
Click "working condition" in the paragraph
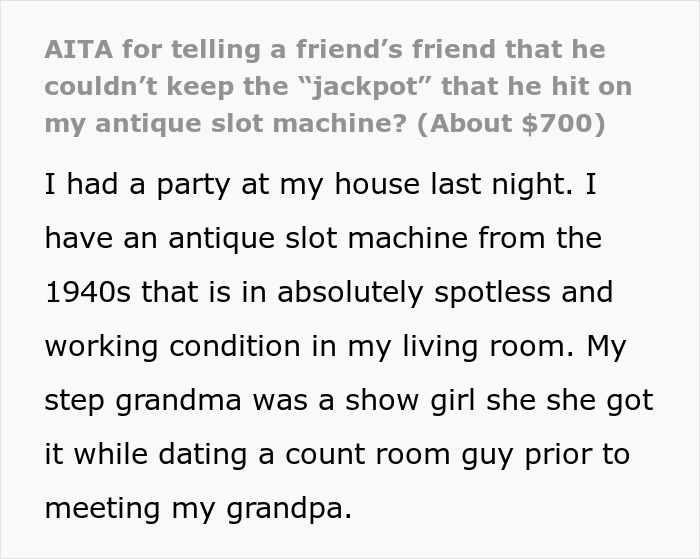pyautogui.click(x=172, y=347)
